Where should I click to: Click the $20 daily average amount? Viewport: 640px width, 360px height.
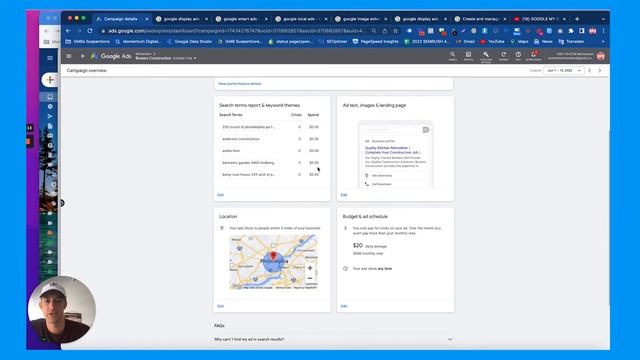[358, 245]
